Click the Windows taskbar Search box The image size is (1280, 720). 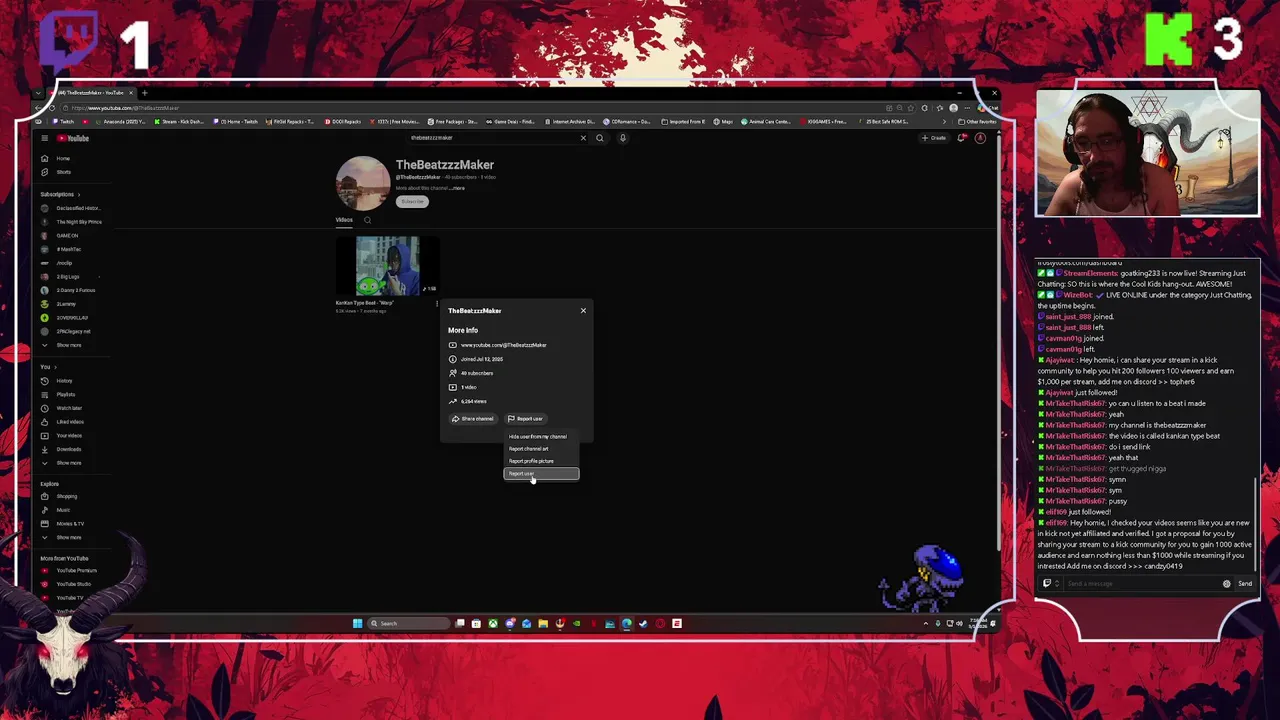(x=409, y=624)
